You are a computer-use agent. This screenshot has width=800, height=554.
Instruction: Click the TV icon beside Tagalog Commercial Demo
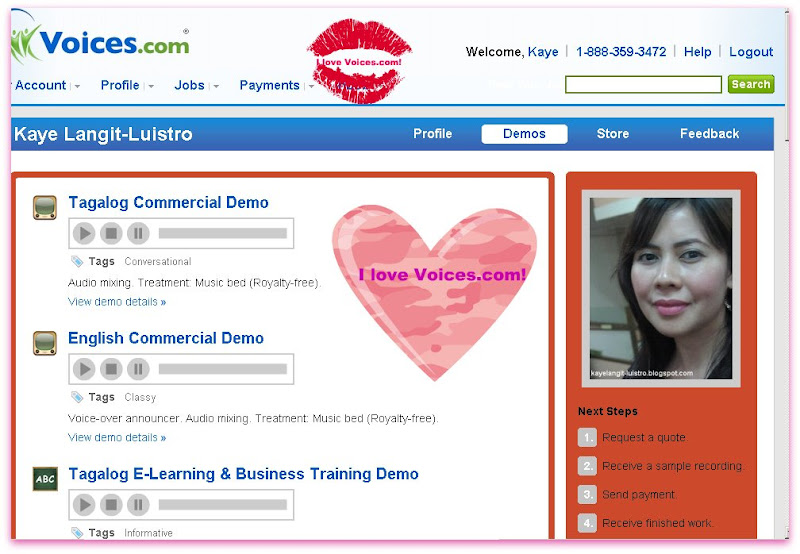45,208
